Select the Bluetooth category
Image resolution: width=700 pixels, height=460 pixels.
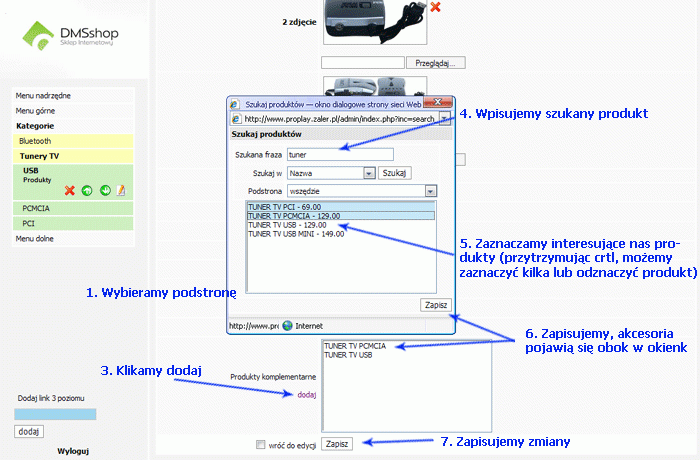pos(73,141)
